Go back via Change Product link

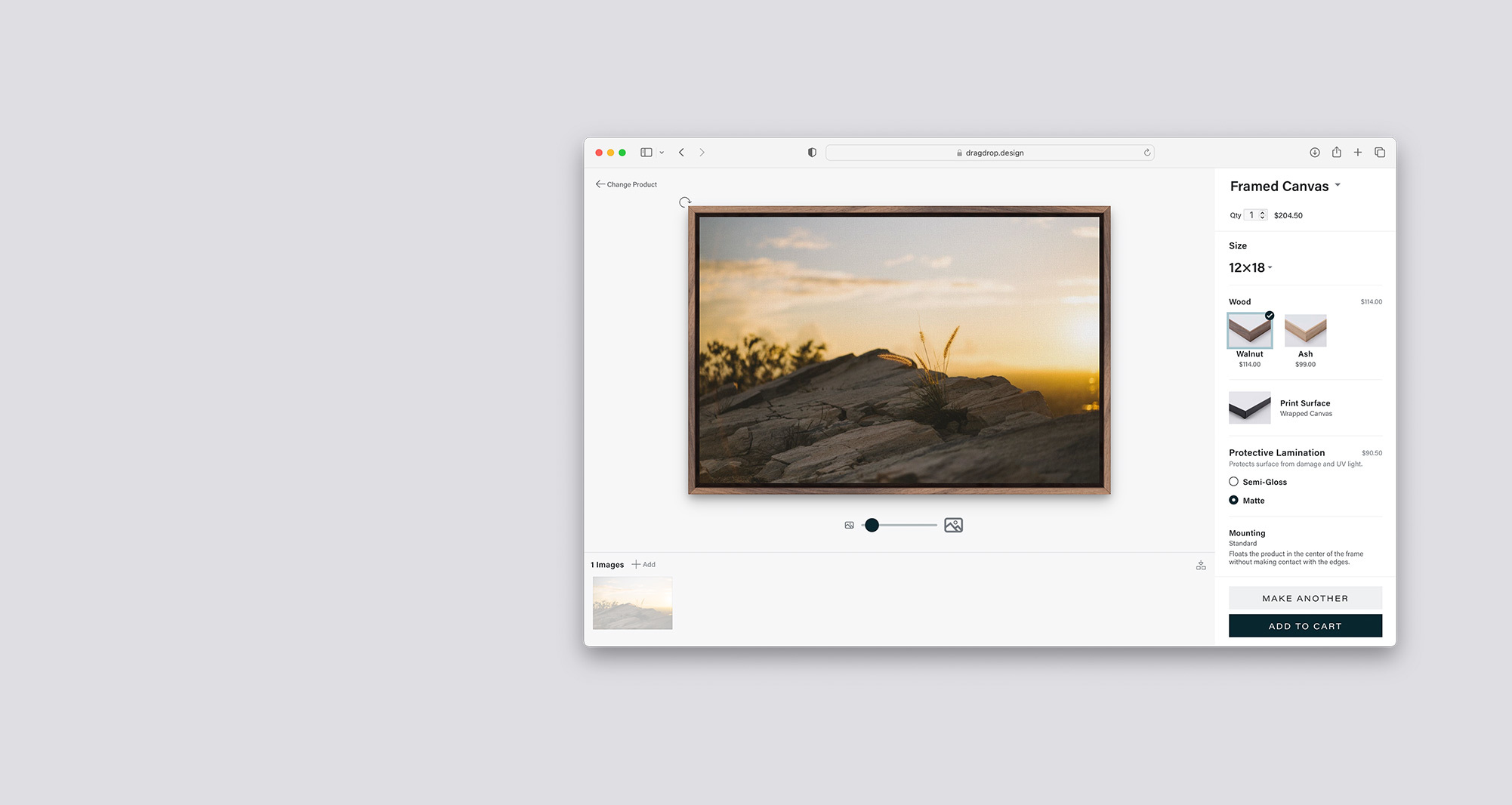click(x=626, y=184)
